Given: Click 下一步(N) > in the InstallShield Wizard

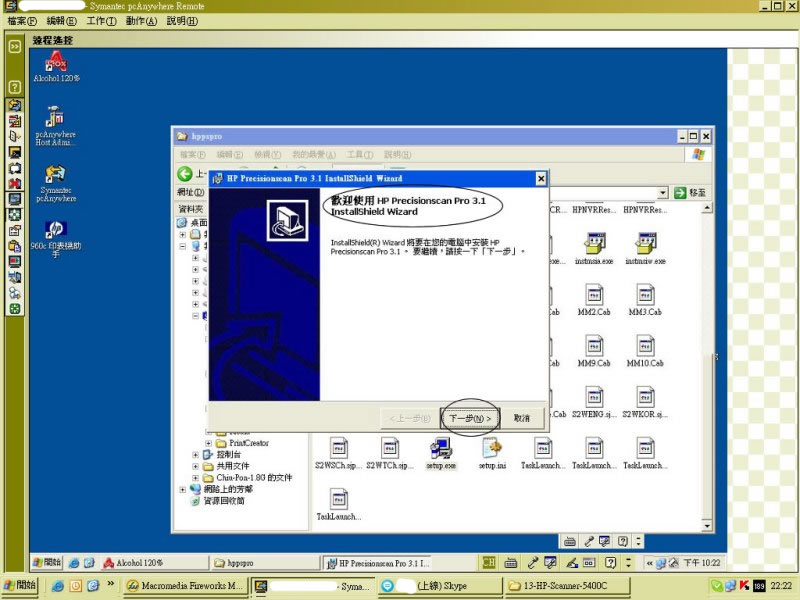Looking at the screenshot, I should [x=470, y=418].
